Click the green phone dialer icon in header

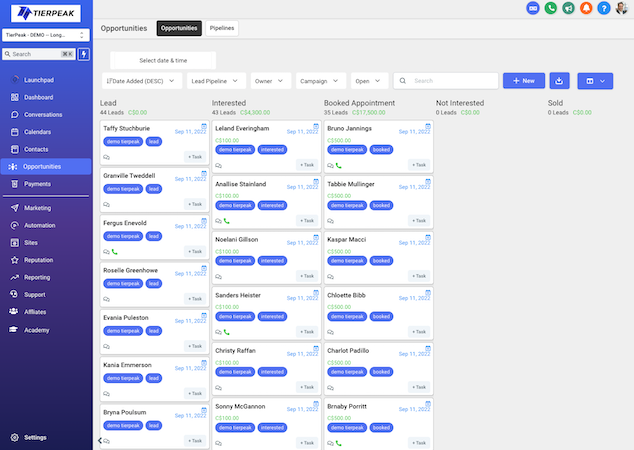pos(551,8)
